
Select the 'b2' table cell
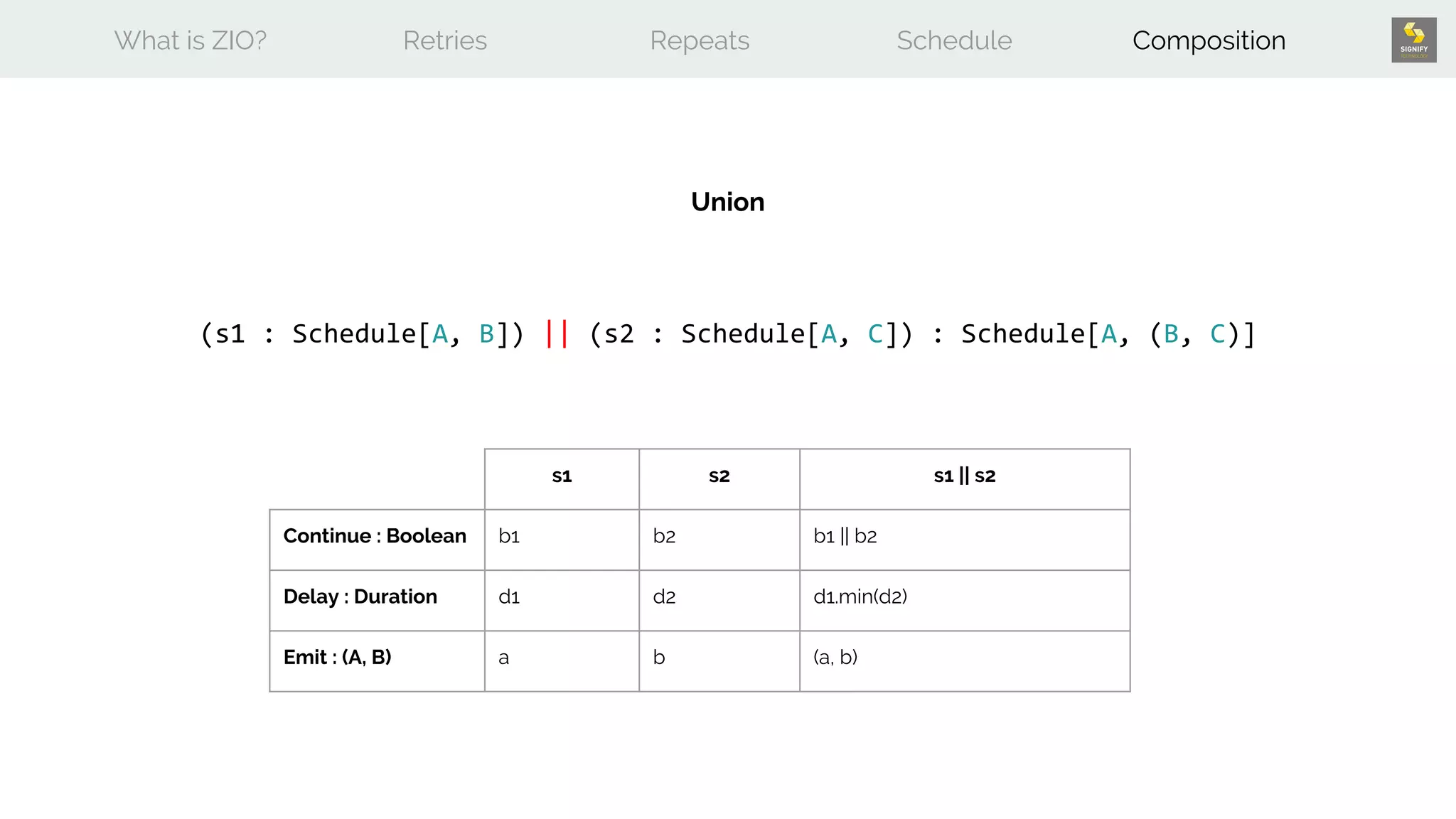click(x=719, y=540)
